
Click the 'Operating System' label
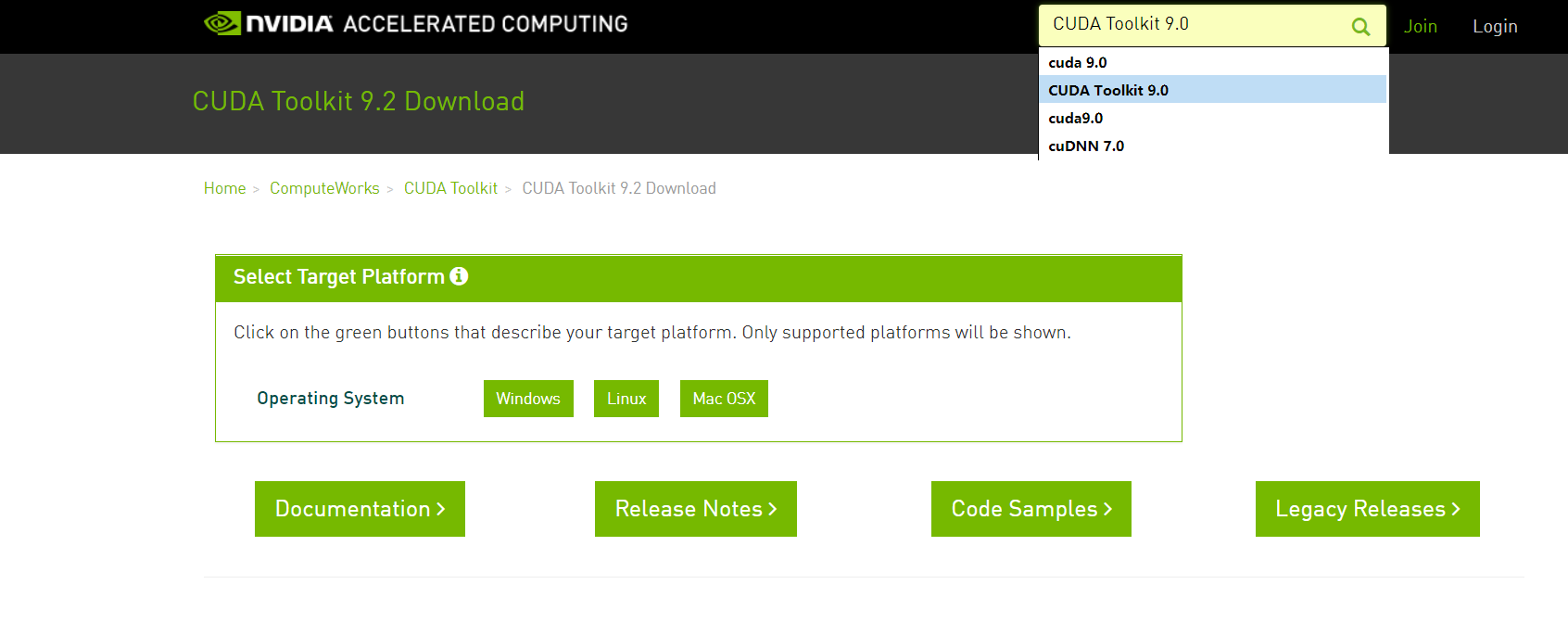[x=331, y=399]
